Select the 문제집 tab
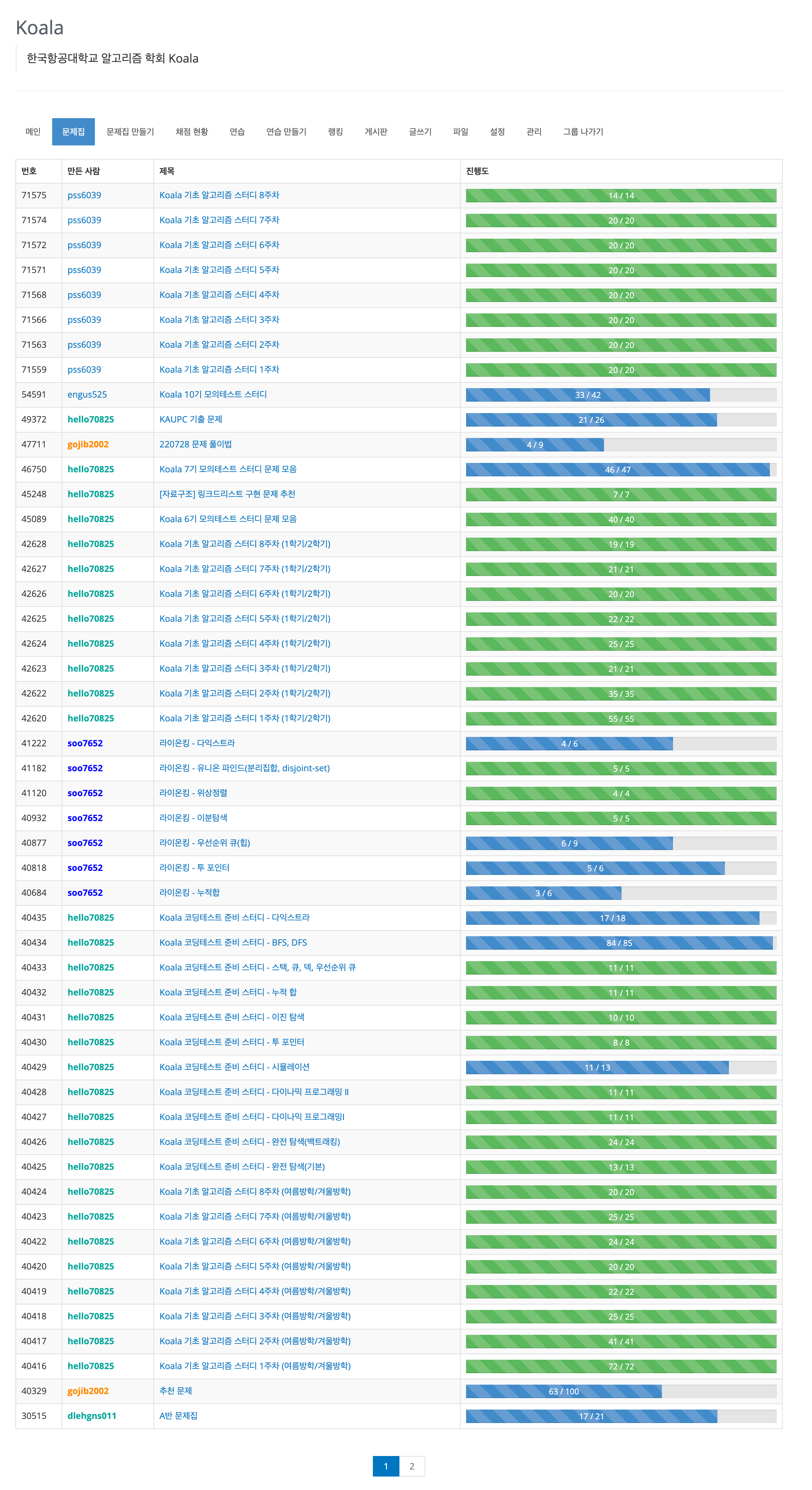812x1490 pixels. [73, 132]
